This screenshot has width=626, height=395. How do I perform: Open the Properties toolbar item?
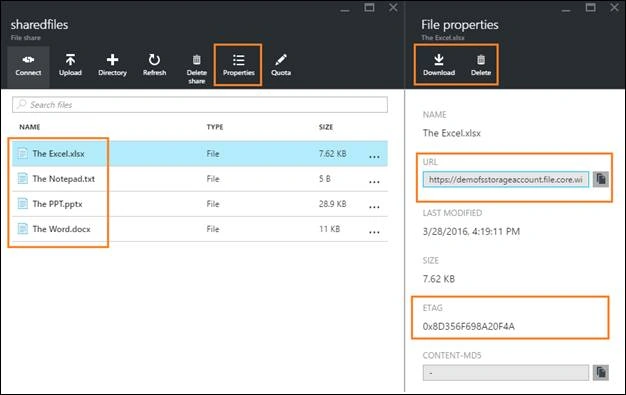[x=238, y=65]
